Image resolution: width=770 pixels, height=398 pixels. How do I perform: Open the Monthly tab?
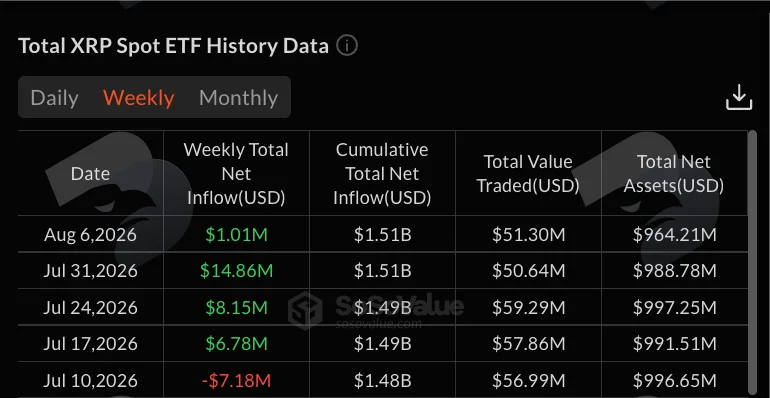pos(239,98)
